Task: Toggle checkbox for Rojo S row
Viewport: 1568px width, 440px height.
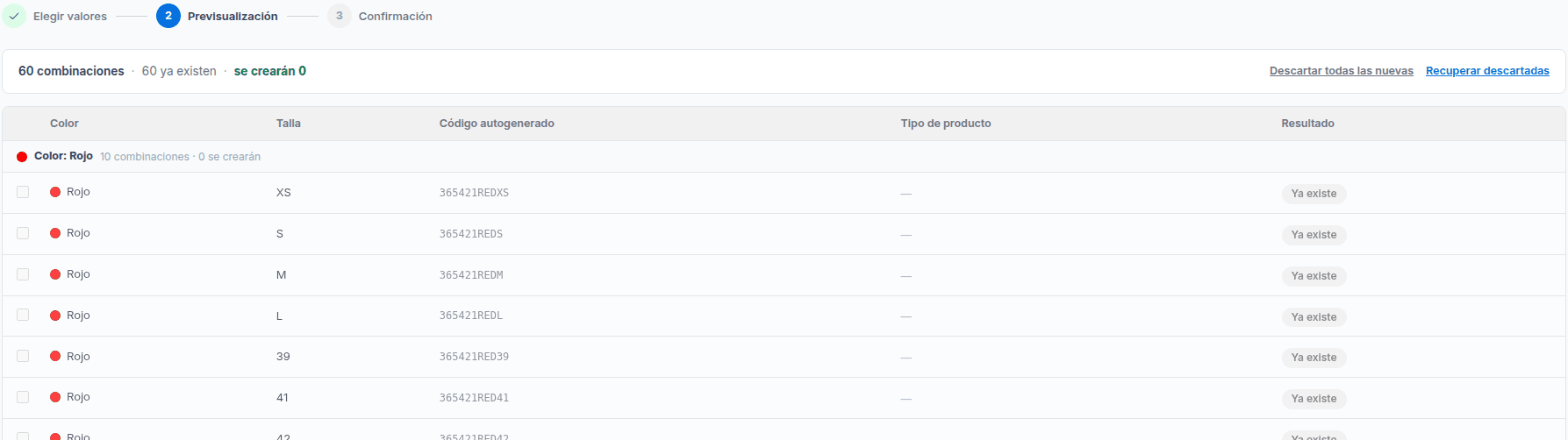Action: [23, 233]
